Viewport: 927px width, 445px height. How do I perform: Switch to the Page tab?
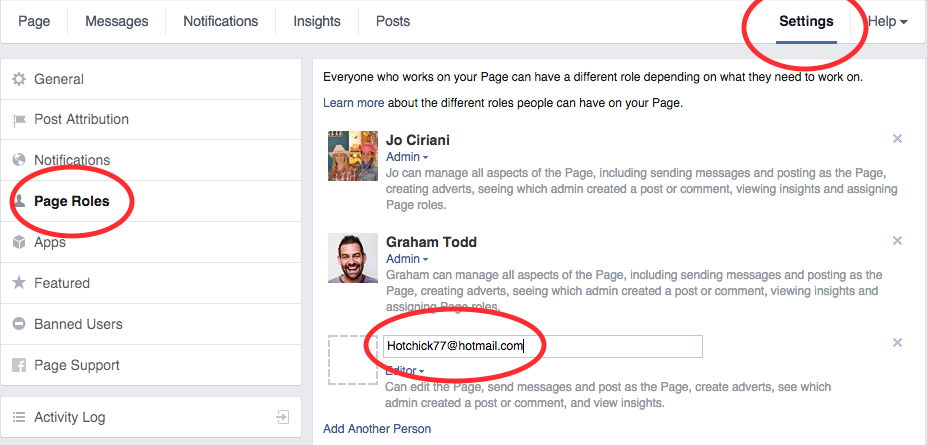tap(34, 21)
